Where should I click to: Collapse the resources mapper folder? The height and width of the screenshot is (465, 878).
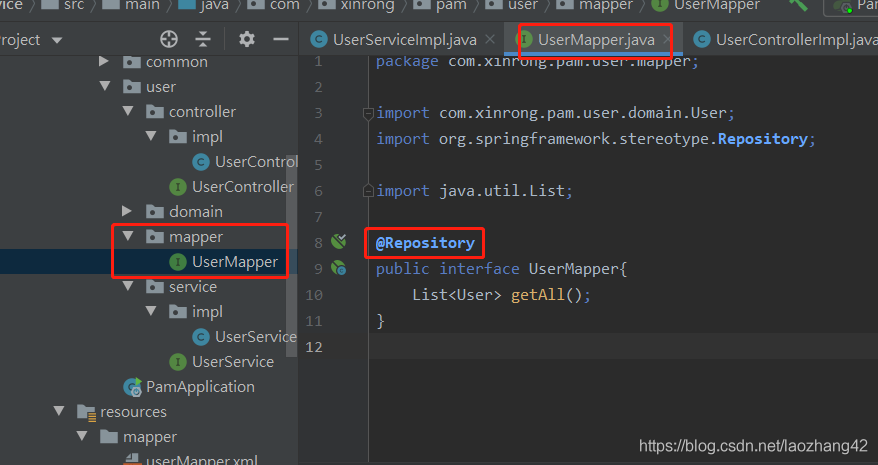(x=82, y=436)
